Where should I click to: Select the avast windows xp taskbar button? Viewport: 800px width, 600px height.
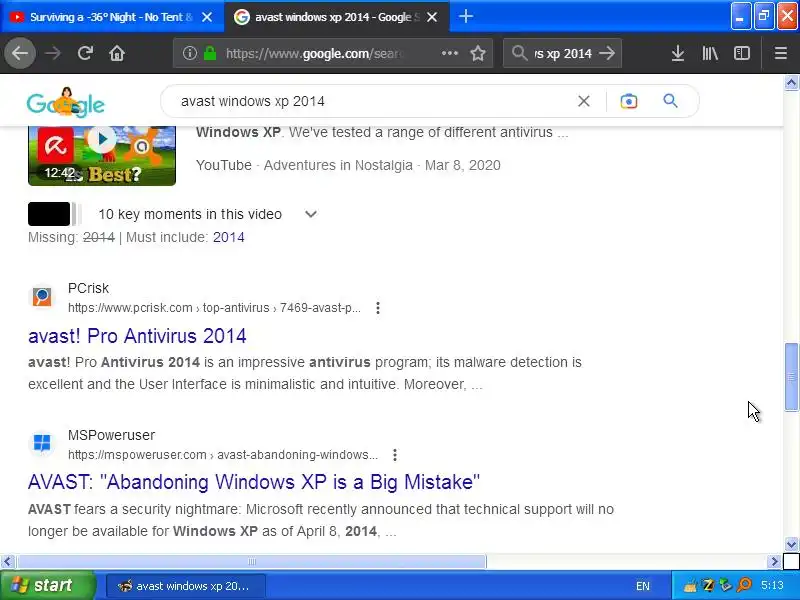tap(186, 586)
